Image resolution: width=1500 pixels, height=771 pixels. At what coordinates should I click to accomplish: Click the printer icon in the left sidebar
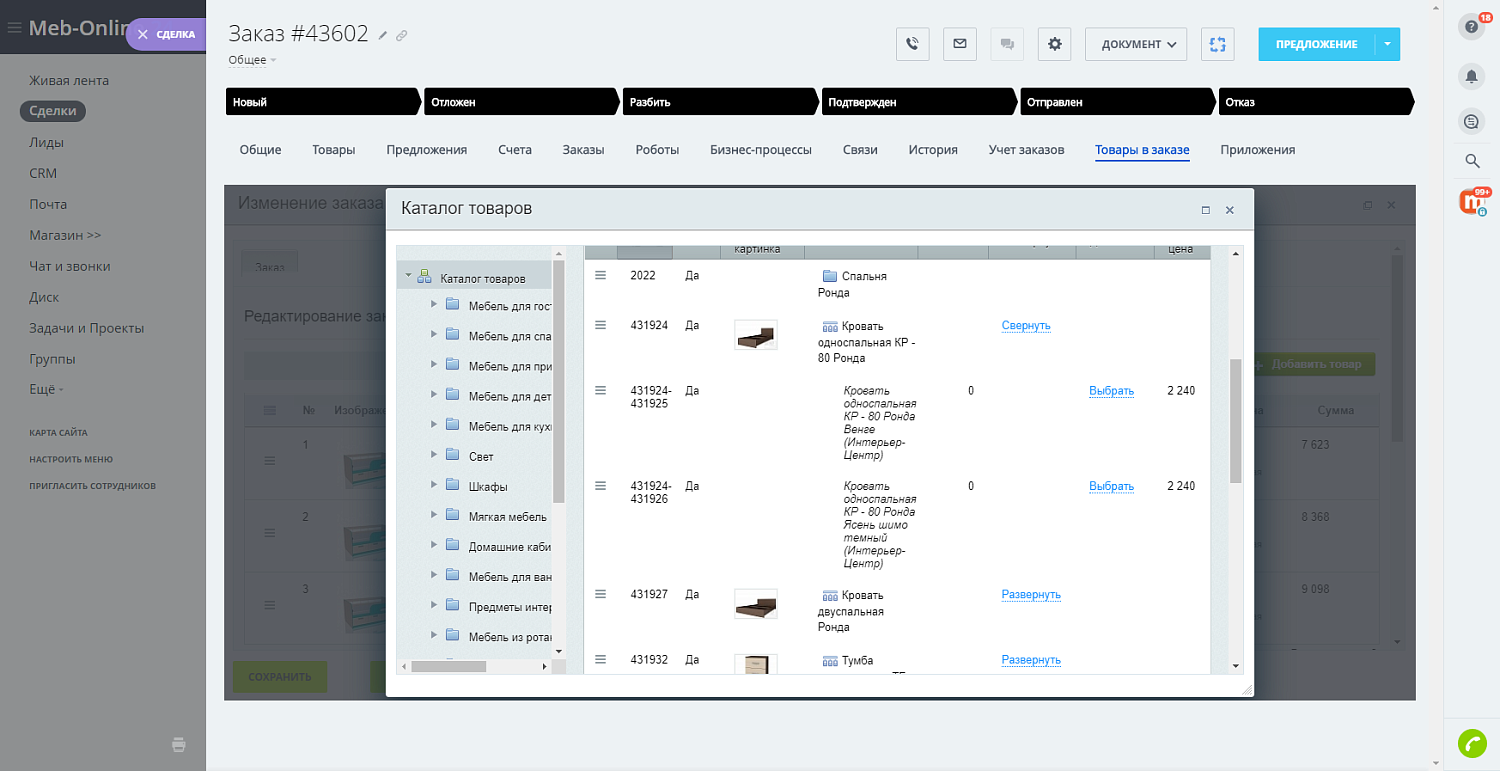(178, 744)
